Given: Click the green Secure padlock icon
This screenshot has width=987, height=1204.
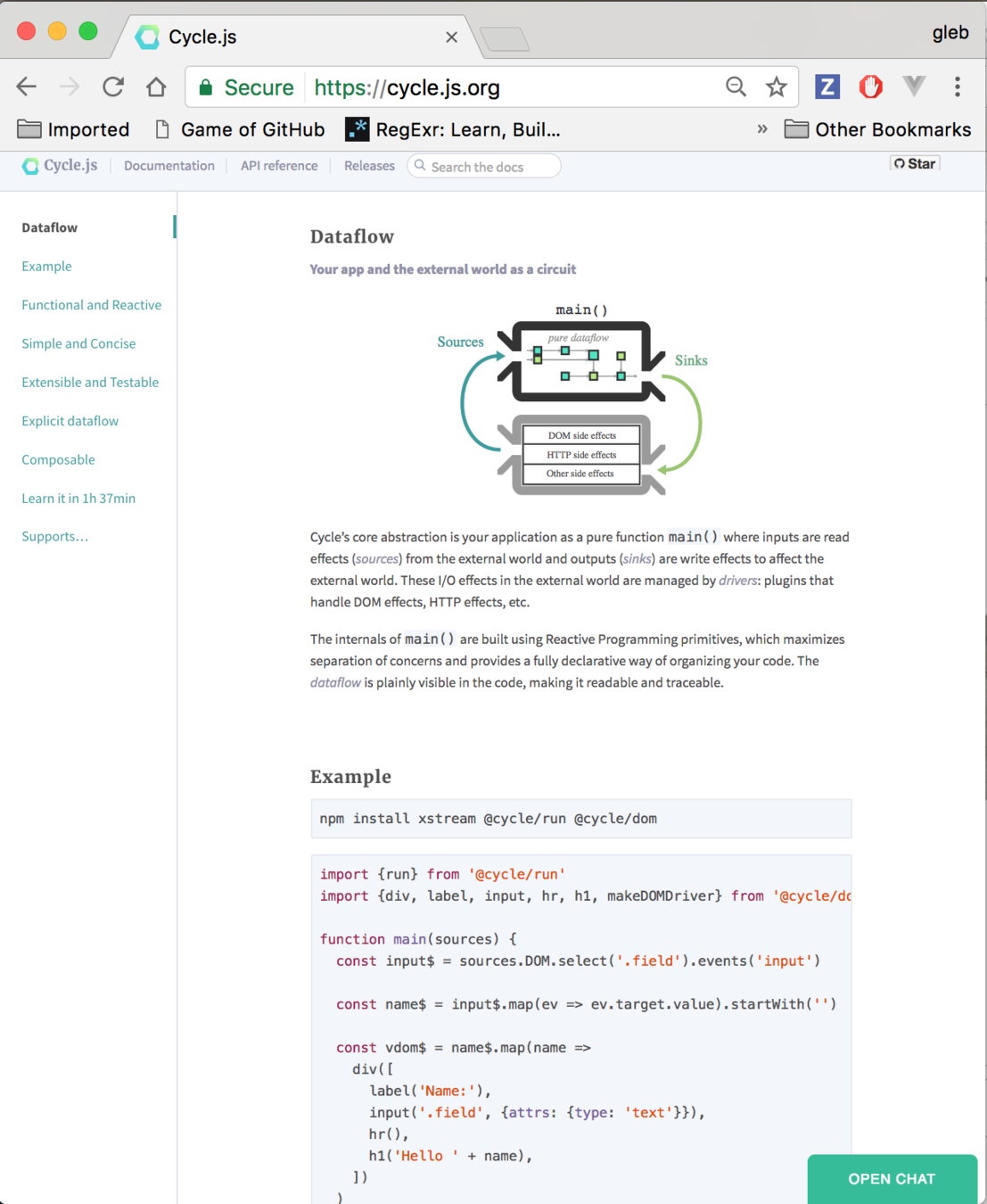Looking at the screenshot, I should coord(206,87).
